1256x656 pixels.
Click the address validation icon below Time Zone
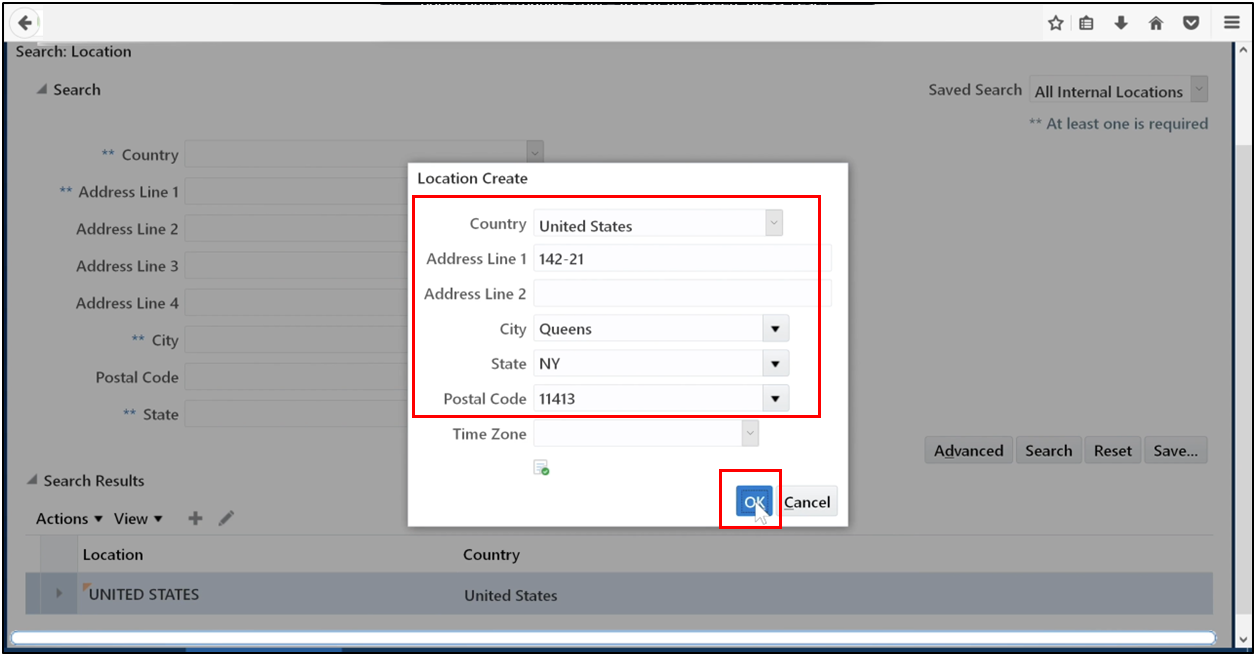click(541, 467)
